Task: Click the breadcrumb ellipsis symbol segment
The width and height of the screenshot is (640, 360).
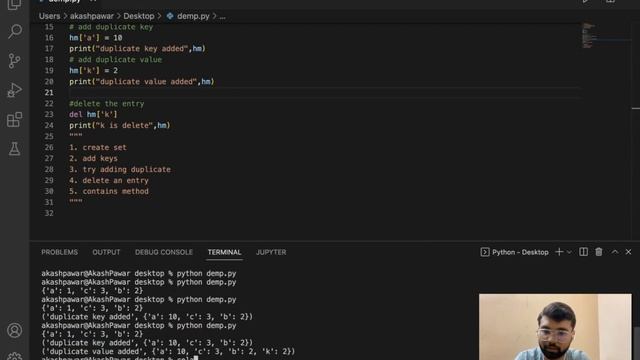Action: 222,16
